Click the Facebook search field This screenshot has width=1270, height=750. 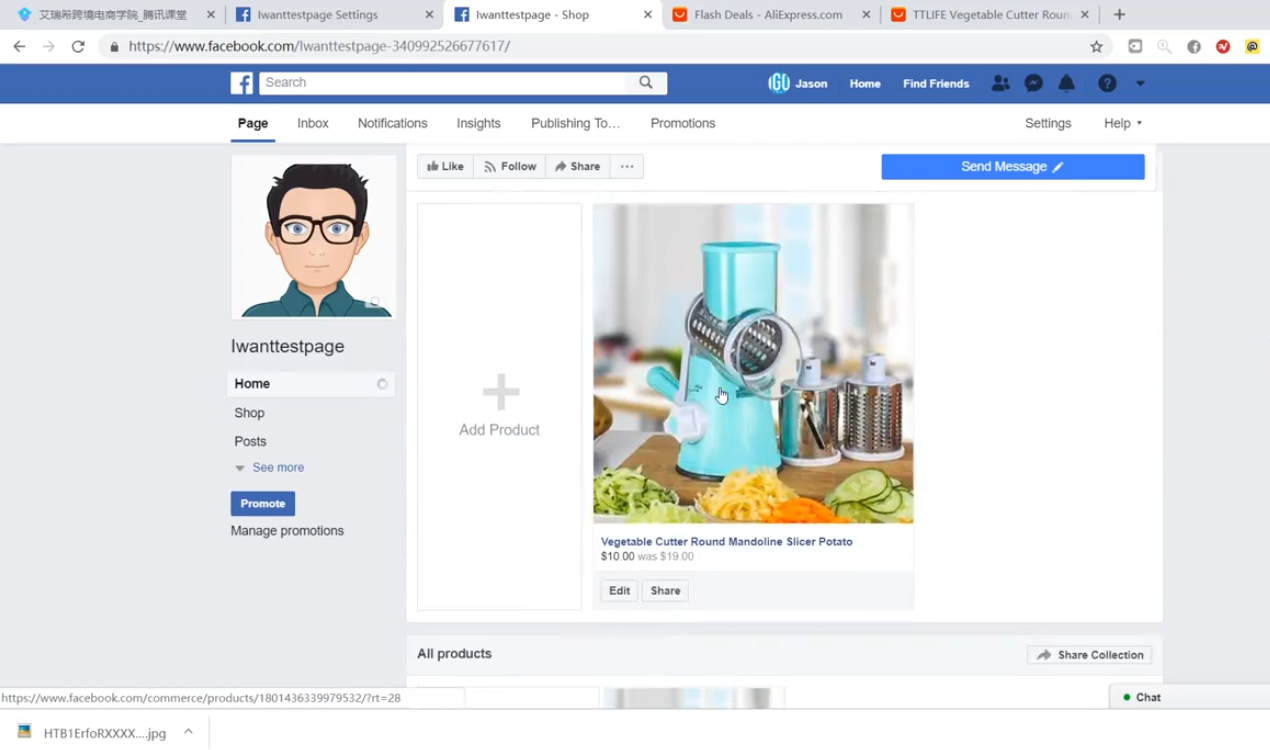[x=443, y=83]
